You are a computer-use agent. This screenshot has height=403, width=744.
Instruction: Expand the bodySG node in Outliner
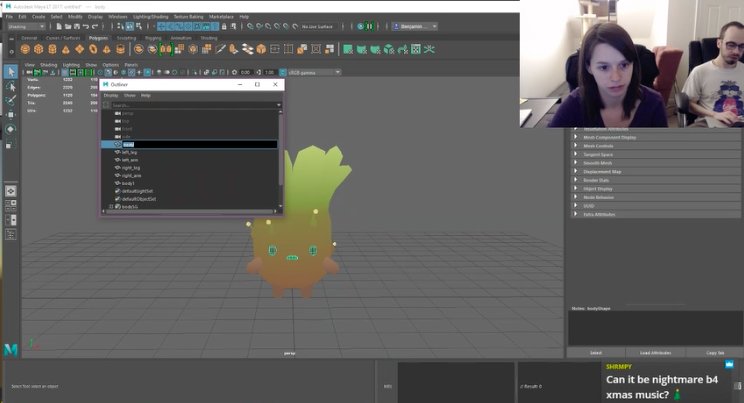111,206
